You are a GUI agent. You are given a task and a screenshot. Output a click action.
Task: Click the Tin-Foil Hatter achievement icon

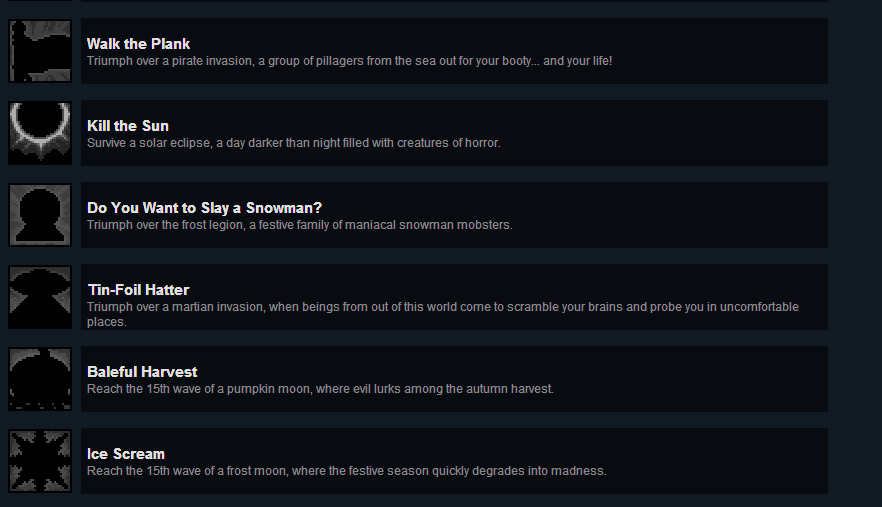[x=40, y=297]
